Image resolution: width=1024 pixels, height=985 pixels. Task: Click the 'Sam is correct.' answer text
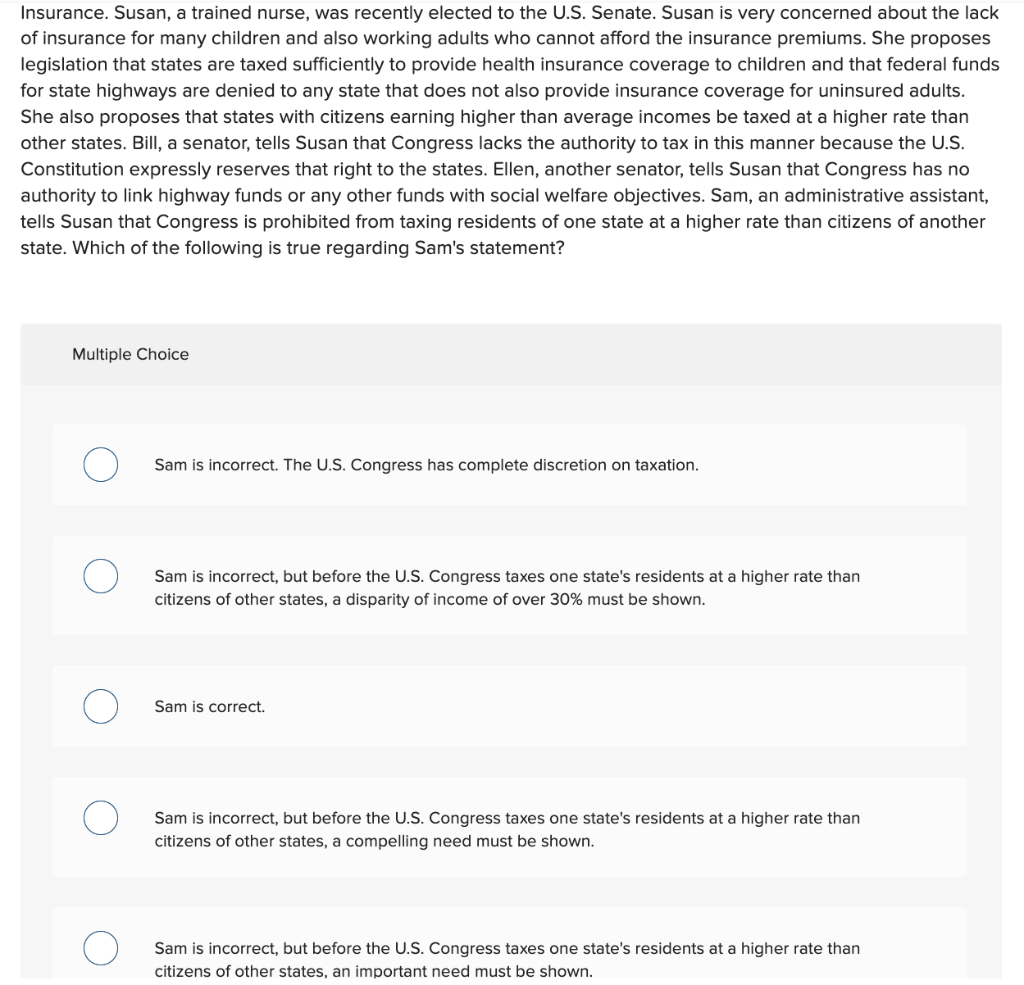[x=210, y=707]
